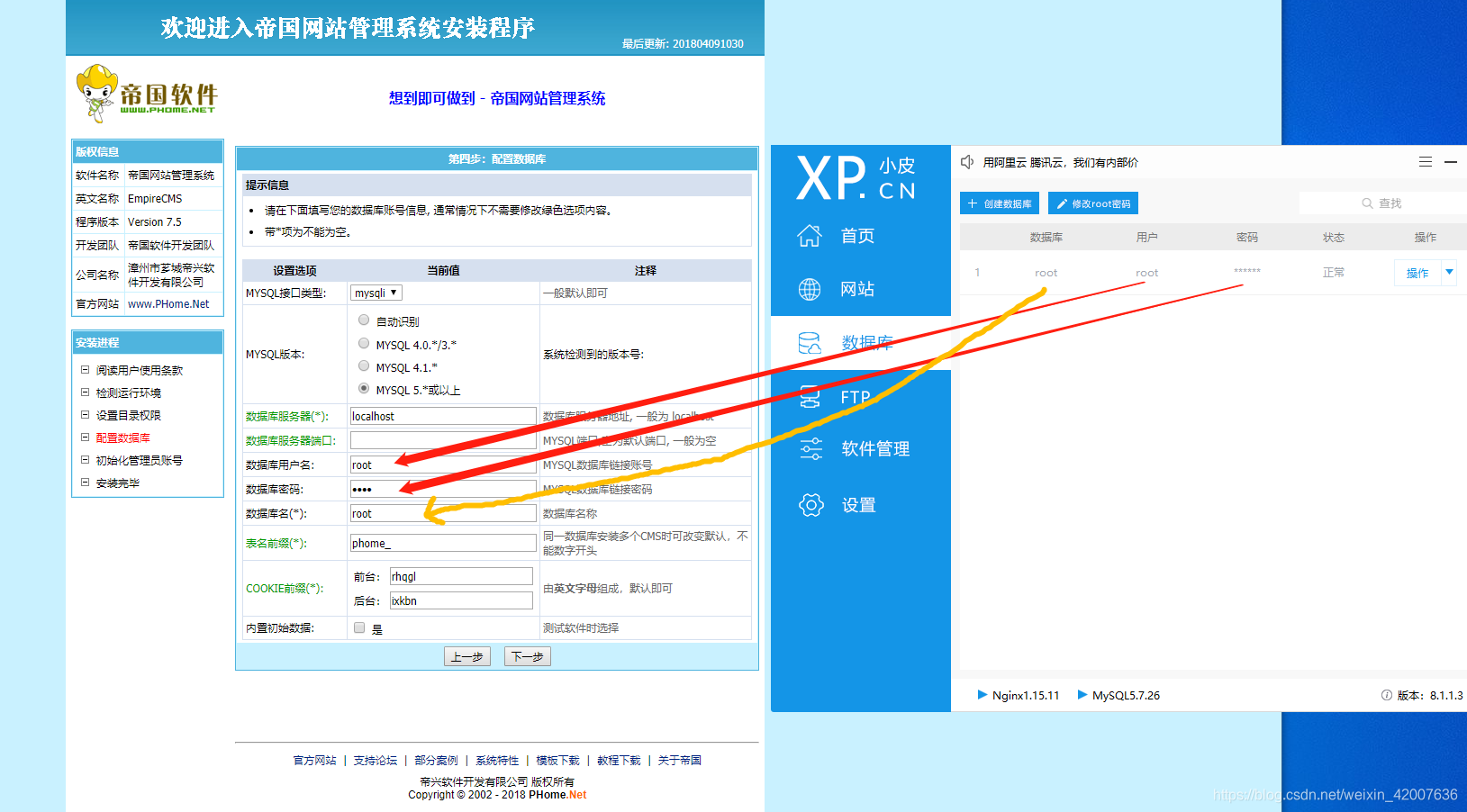The image size is (1467, 812).
Task: Click the 数据库名 input field
Action: [443, 513]
